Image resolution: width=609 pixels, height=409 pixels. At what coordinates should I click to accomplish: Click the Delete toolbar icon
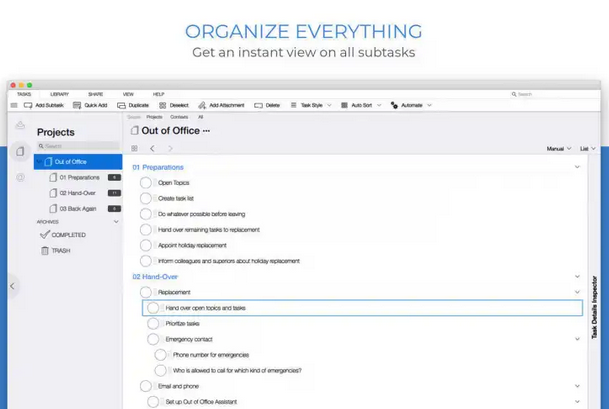point(258,105)
